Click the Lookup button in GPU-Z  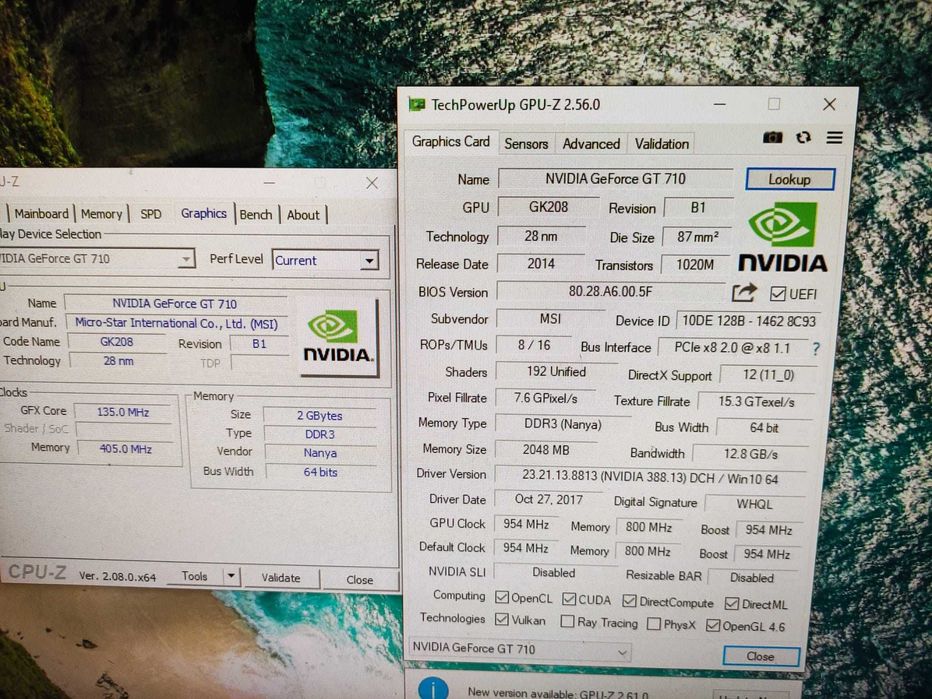tap(789, 180)
